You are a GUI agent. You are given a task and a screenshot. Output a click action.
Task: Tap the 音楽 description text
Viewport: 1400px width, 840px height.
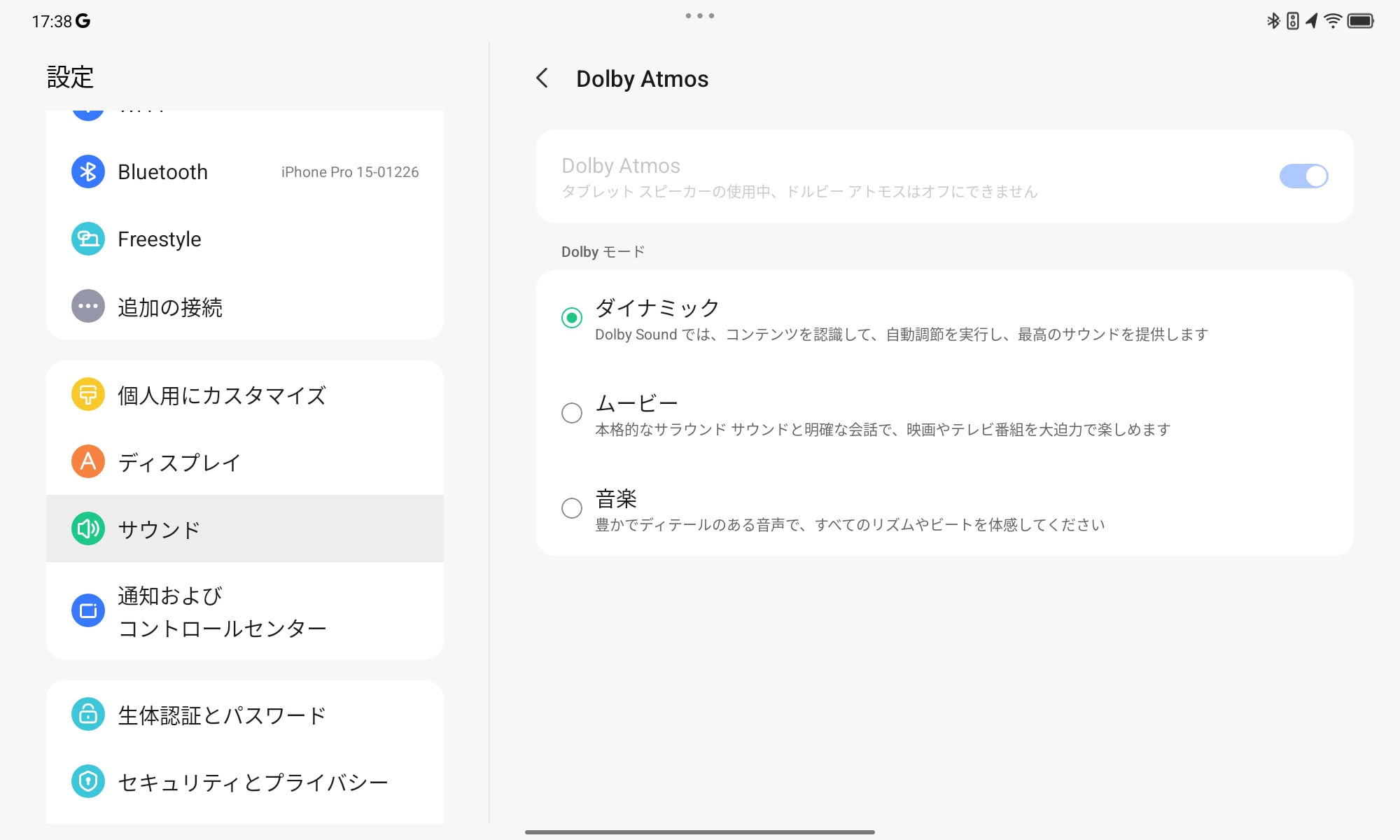850,525
